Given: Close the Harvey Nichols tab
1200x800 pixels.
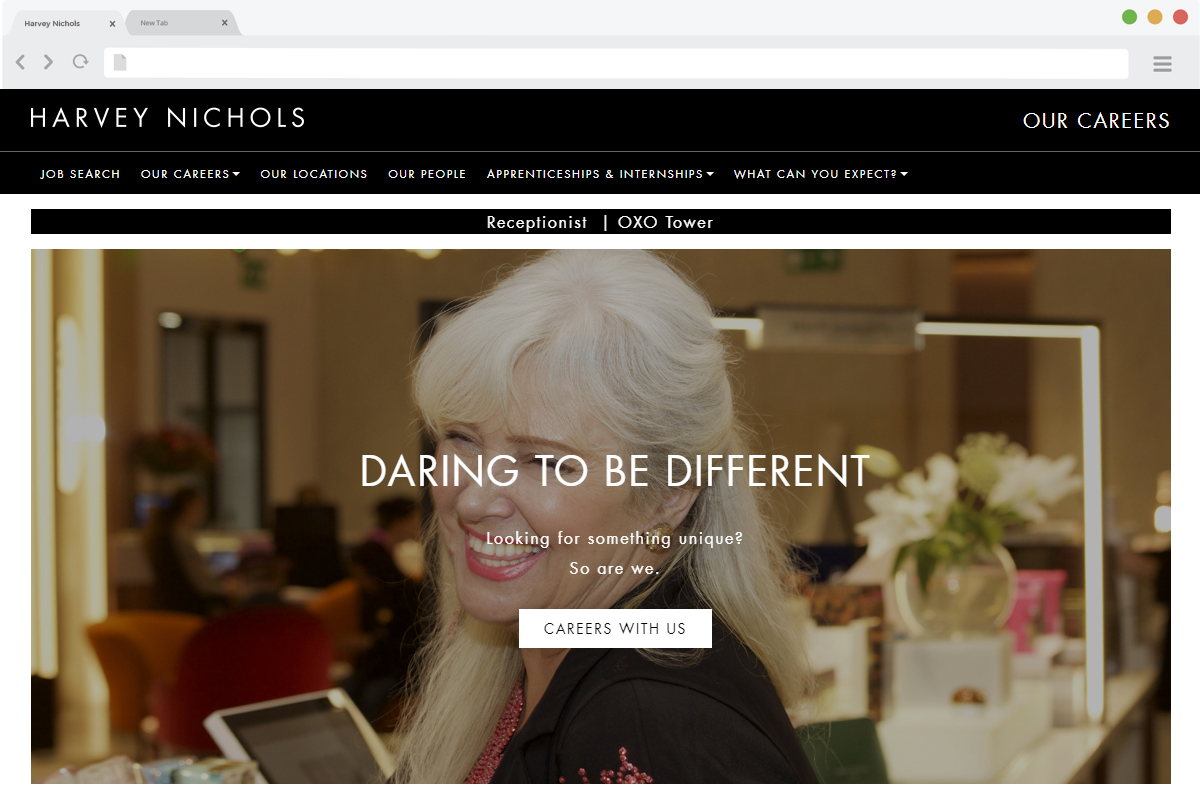Looking at the screenshot, I should coord(112,23).
